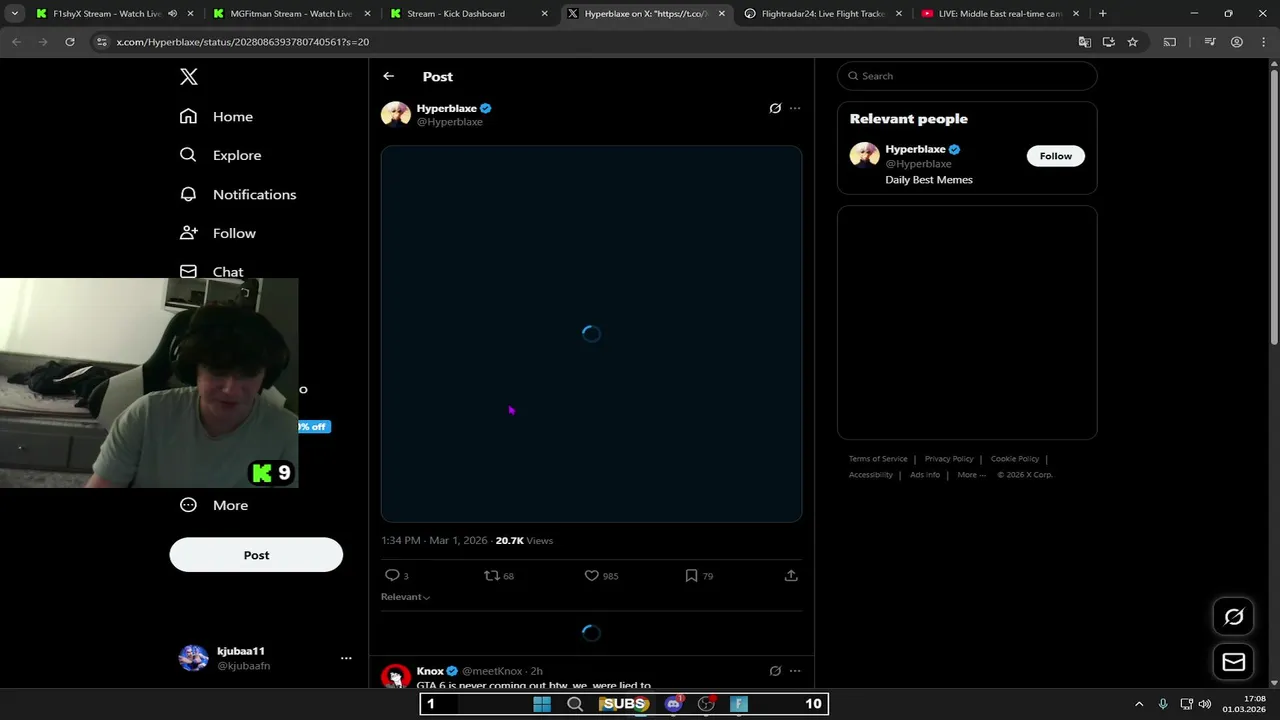The image size is (1280, 720).
Task: Mute the F1shyX Stream tab audio
Action: 172,14
